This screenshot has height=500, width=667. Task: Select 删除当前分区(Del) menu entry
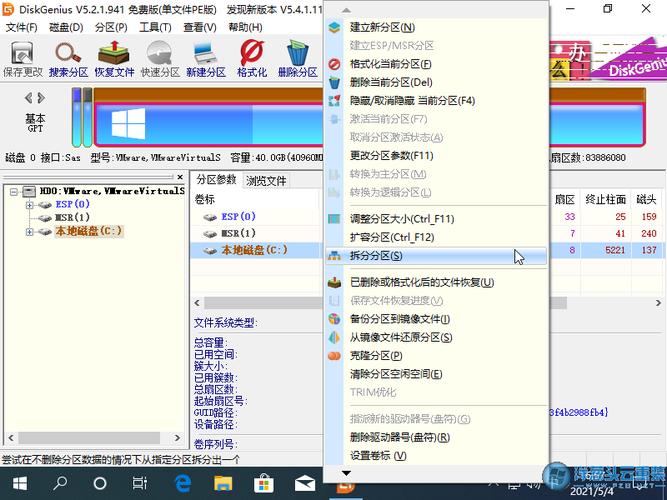436,83
